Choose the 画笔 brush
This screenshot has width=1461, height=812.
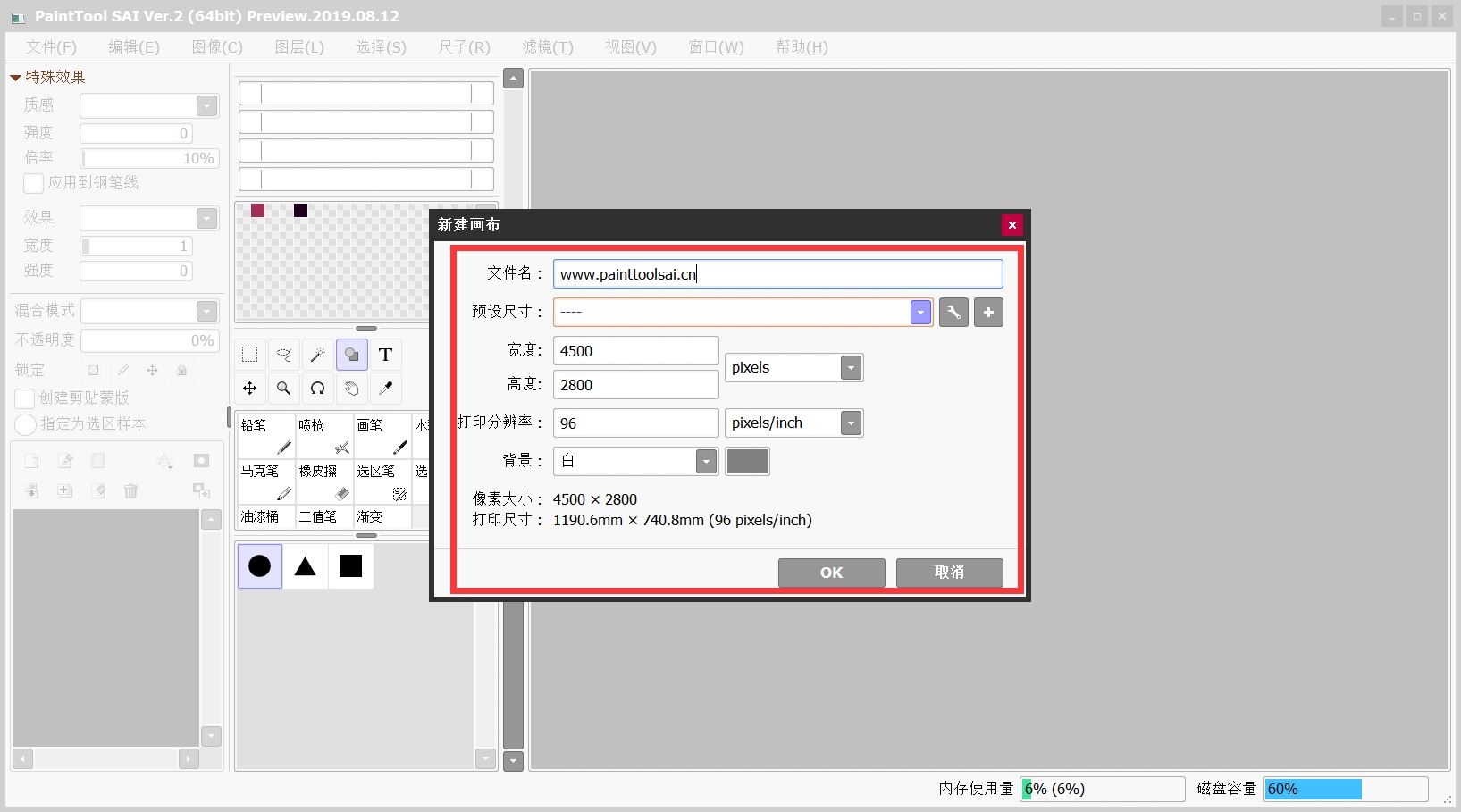point(382,436)
